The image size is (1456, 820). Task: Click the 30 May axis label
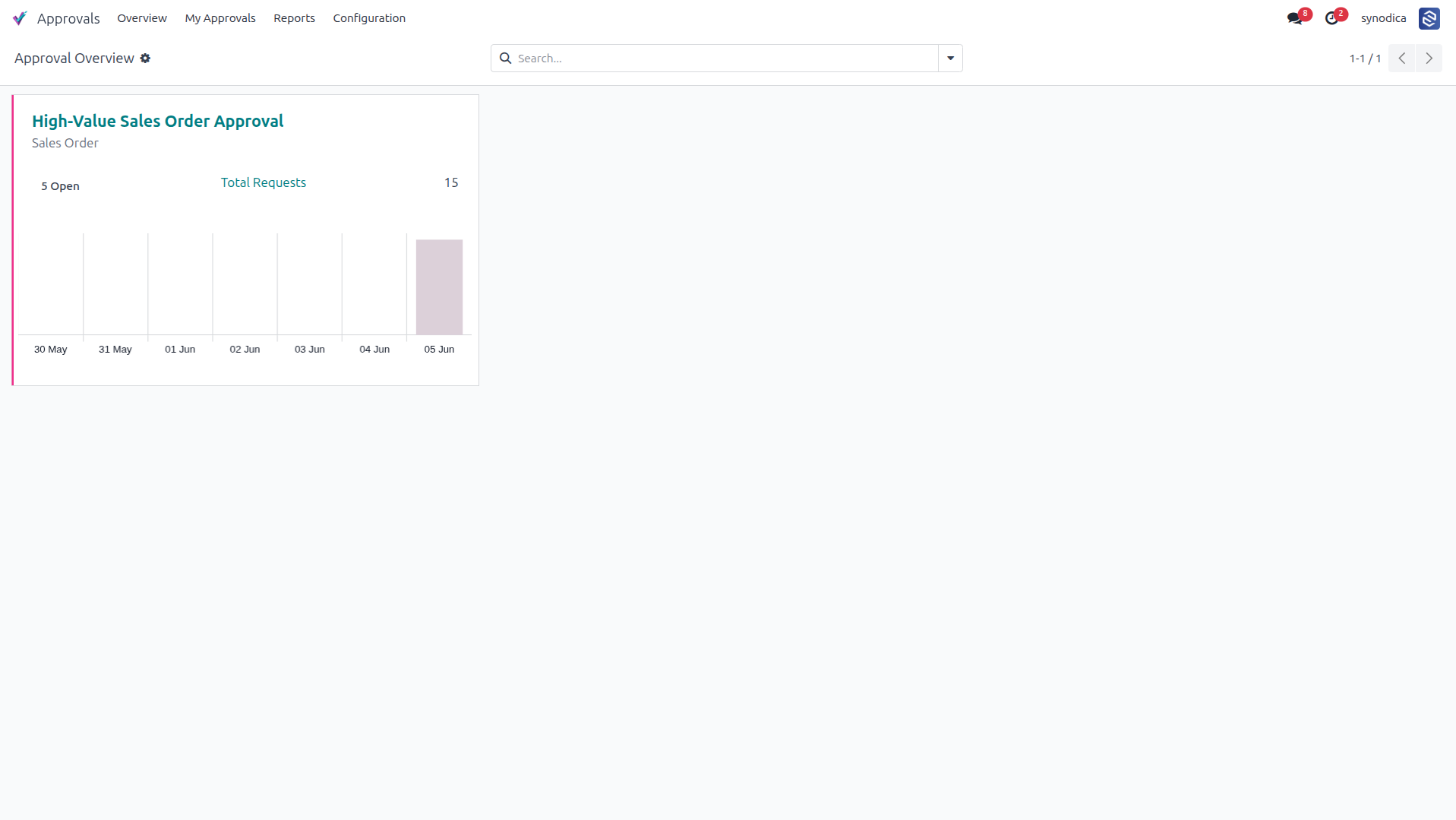coord(51,350)
